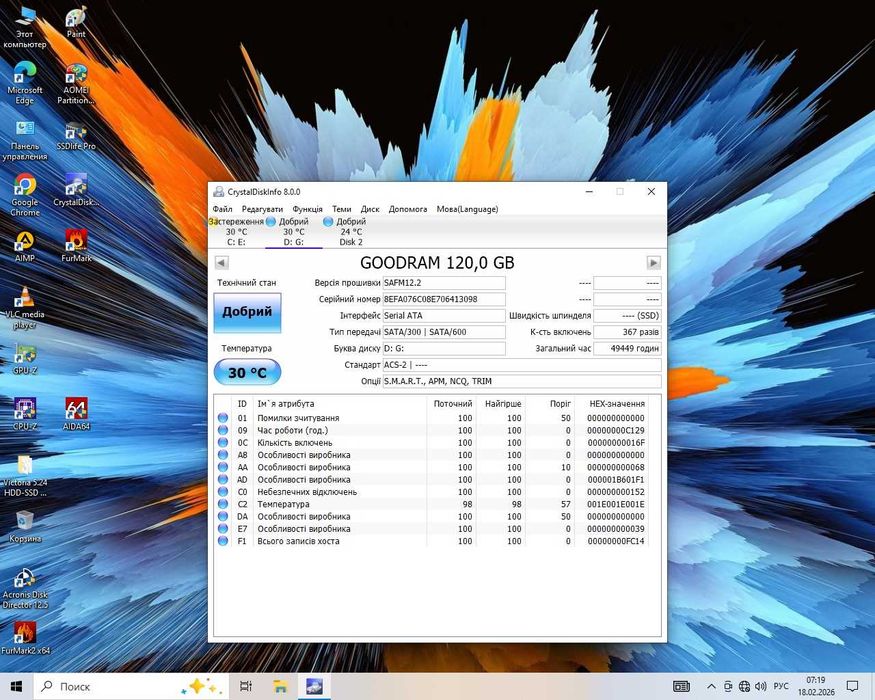Screen dimensions: 875x700
Task: Open the Google Chrome desktop shortcut
Action: pos(25,195)
